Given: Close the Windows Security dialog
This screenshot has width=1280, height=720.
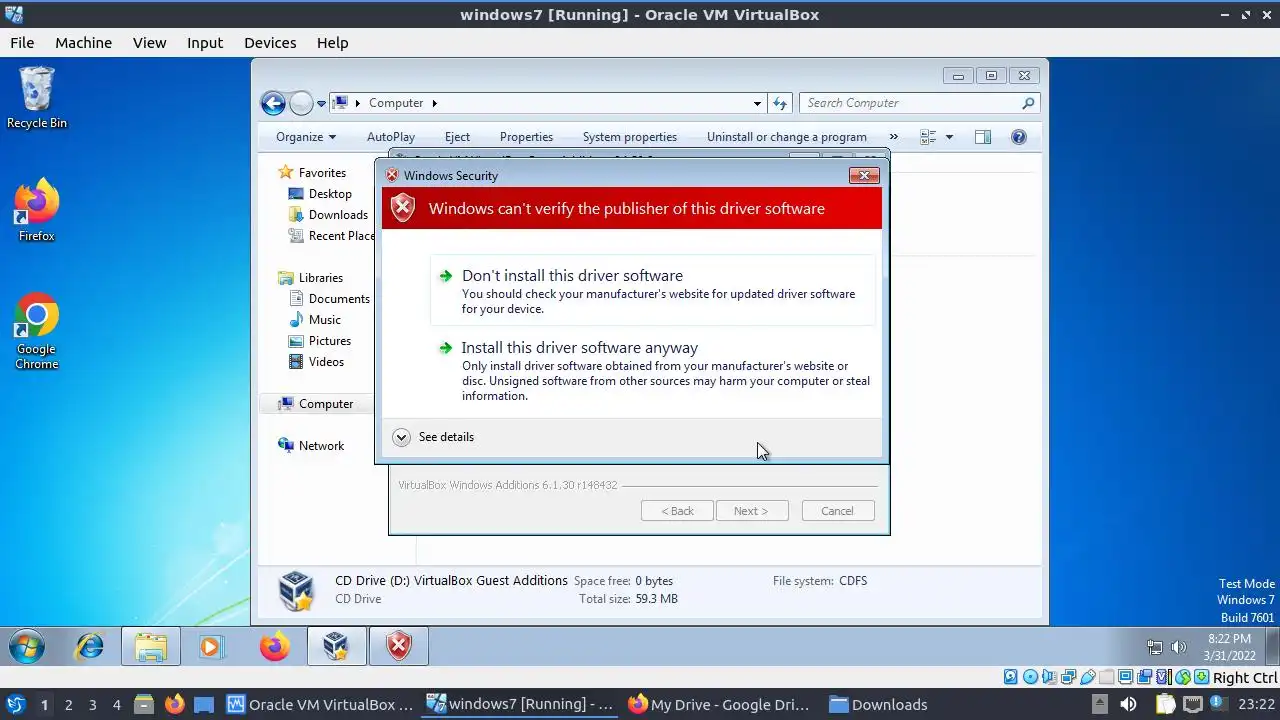Looking at the screenshot, I should [x=864, y=175].
